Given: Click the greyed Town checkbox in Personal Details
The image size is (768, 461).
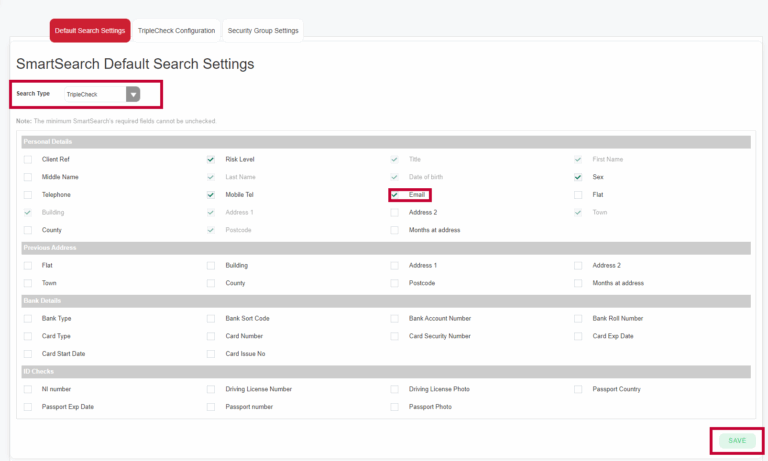Looking at the screenshot, I should coord(578,212).
